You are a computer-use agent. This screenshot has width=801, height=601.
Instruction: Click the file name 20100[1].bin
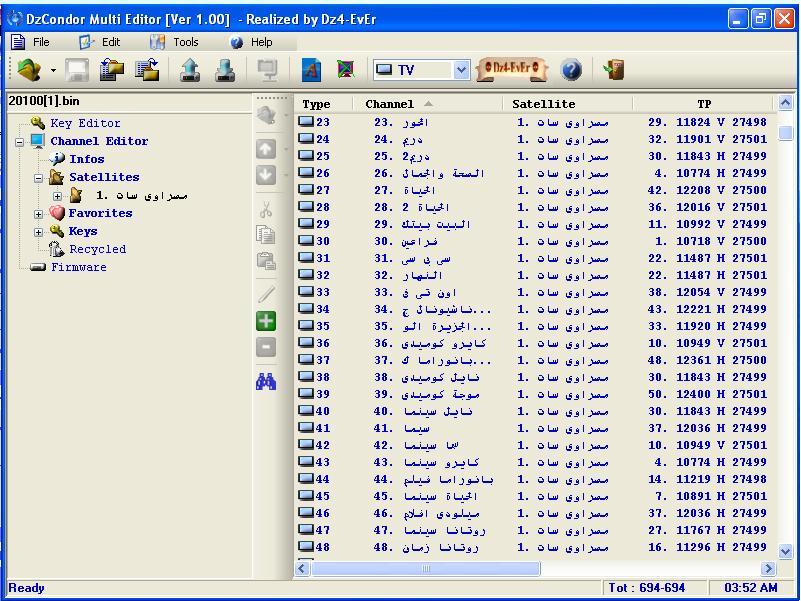tap(44, 101)
